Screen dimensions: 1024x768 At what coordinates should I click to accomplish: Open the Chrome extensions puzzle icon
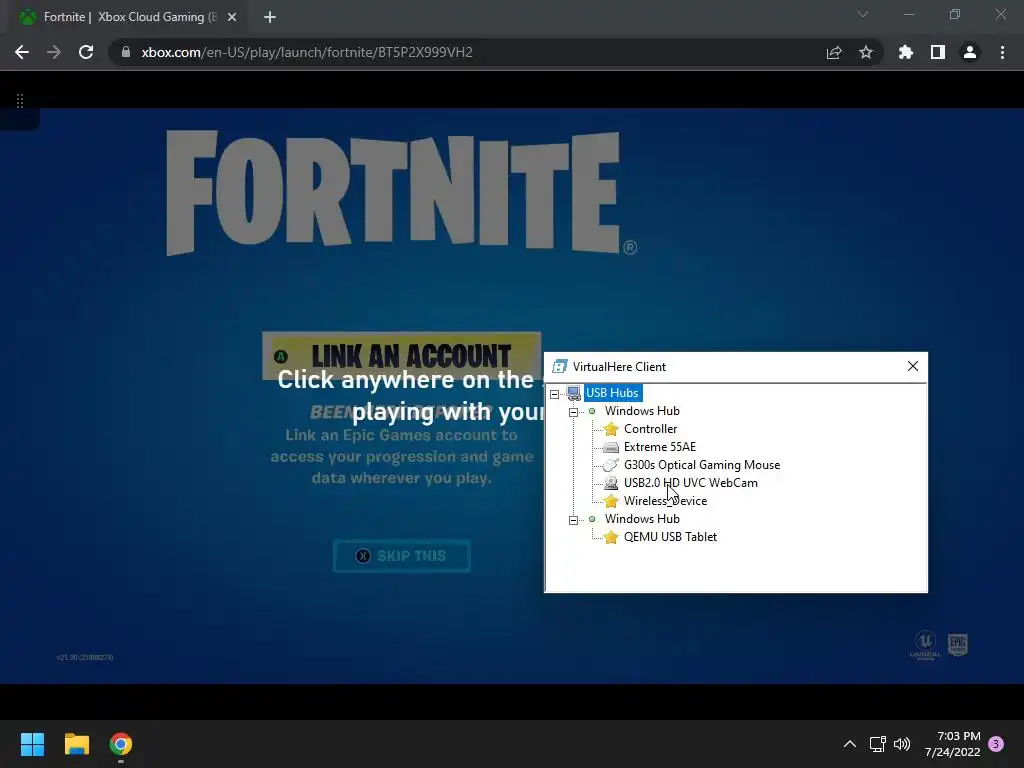click(x=905, y=52)
